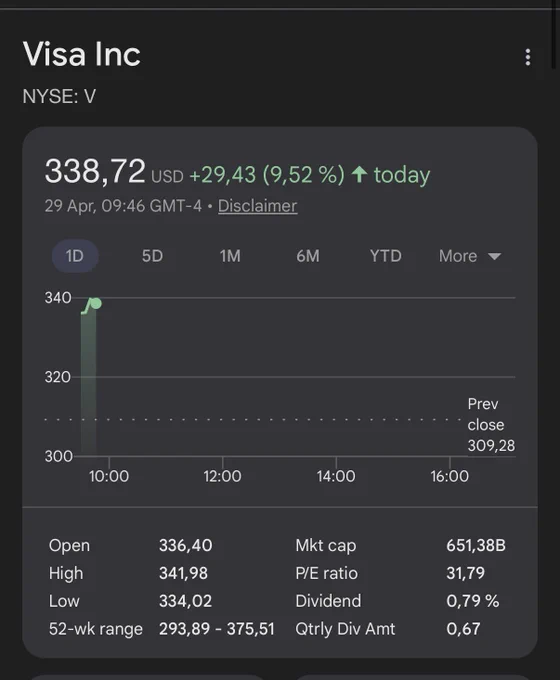Image resolution: width=560 pixels, height=680 pixels.
Task: Expand the More time ranges dropdown
Action: [470, 256]
